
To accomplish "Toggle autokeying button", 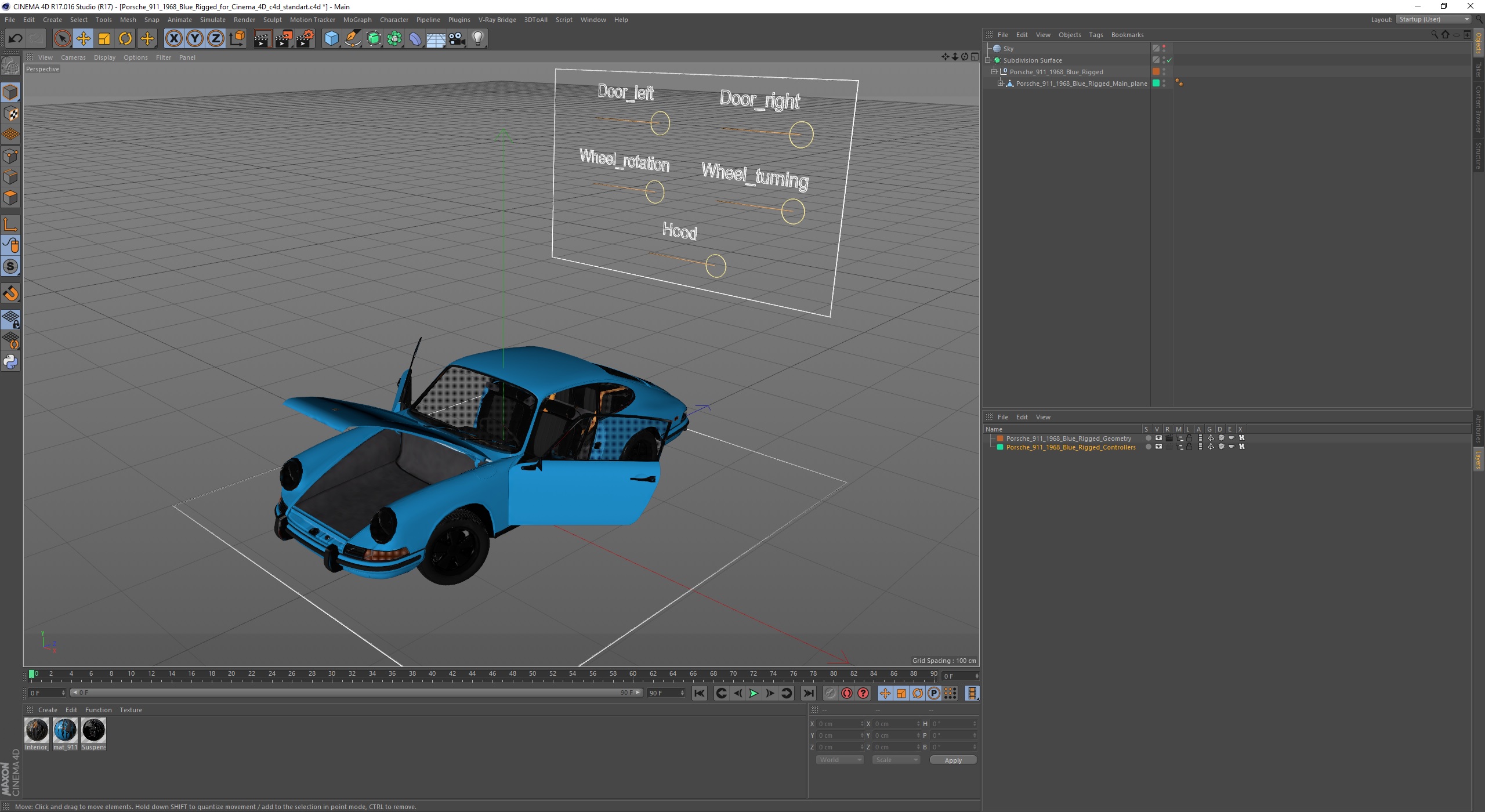I will click(847, 693).
